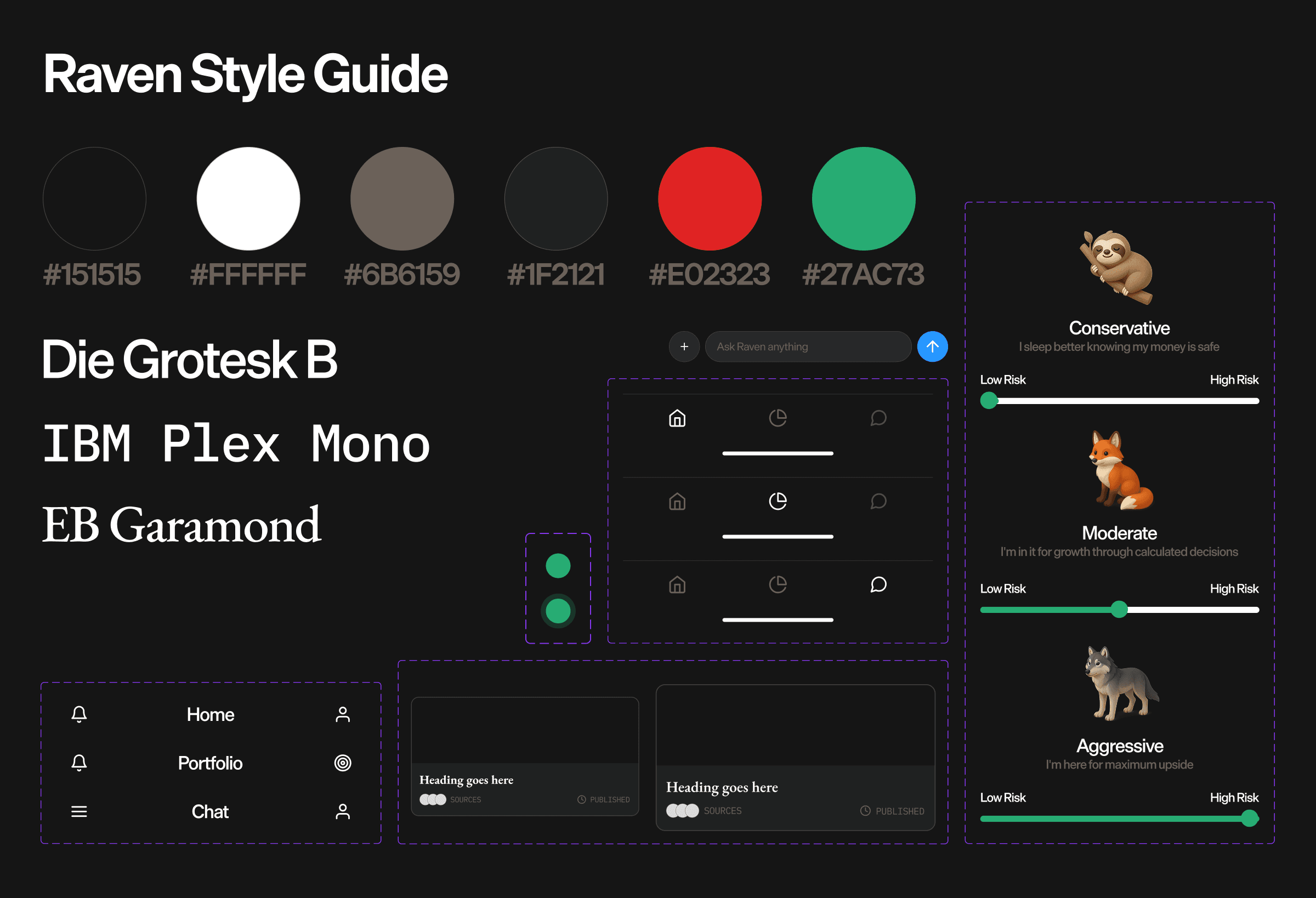The height and width of the screenshot is (898, 1316).
Task: Click the target icon in Portfolio row
Action: tap(343, 763)
